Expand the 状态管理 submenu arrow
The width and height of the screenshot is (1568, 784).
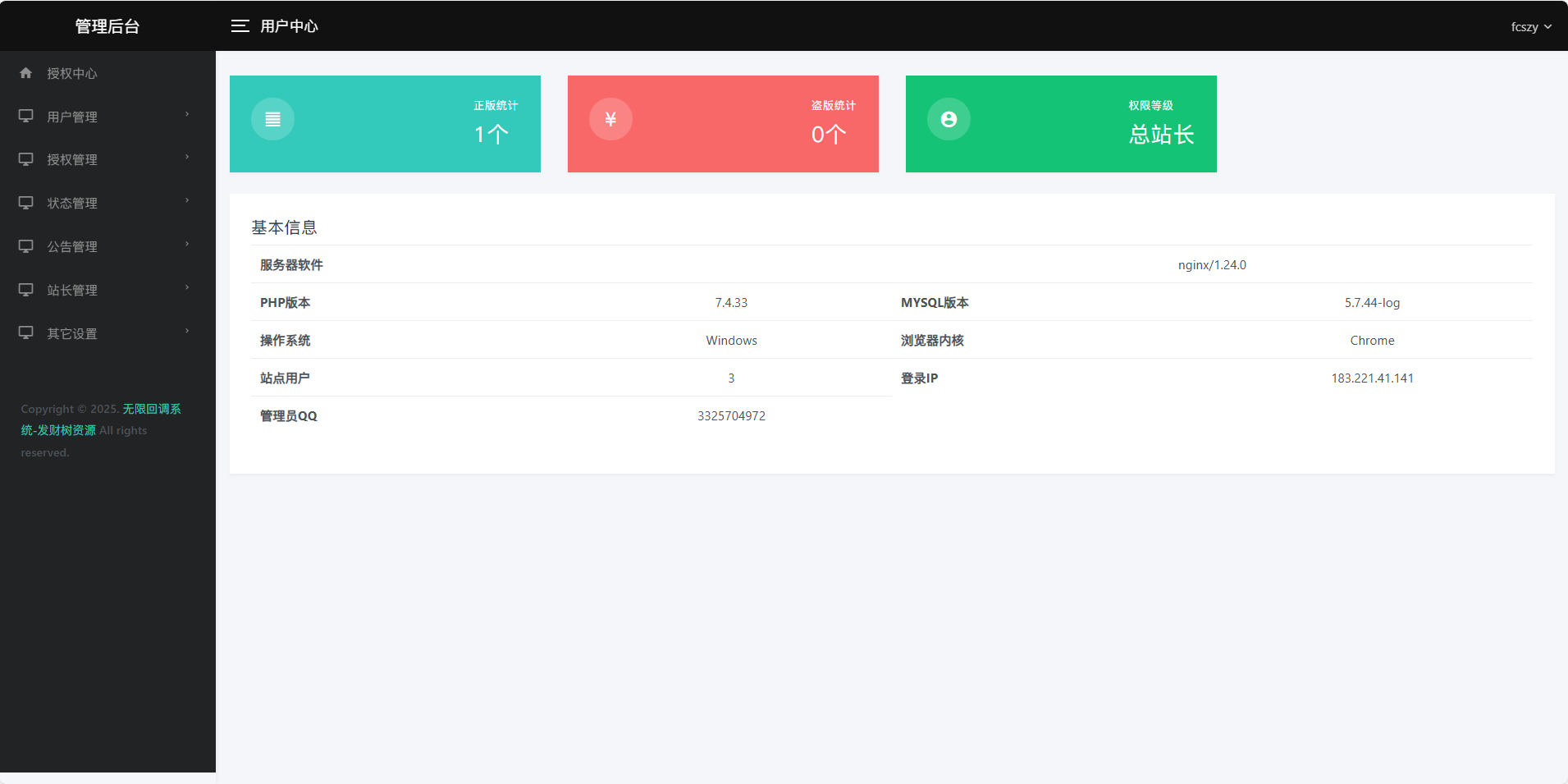pyautogui.click(x=187, y=200)
